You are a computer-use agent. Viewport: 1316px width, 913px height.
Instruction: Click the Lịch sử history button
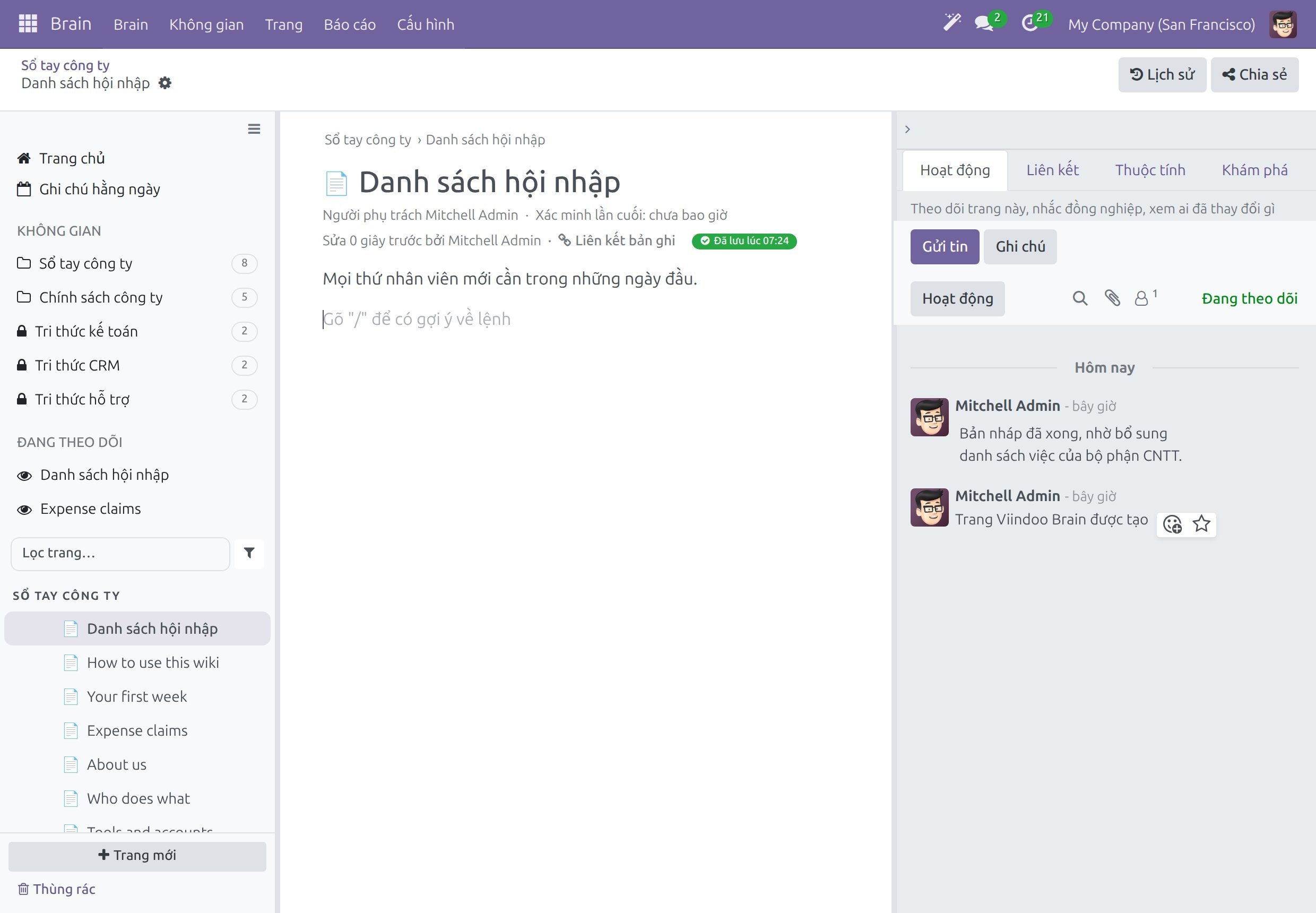click(x=1162, y=75)
